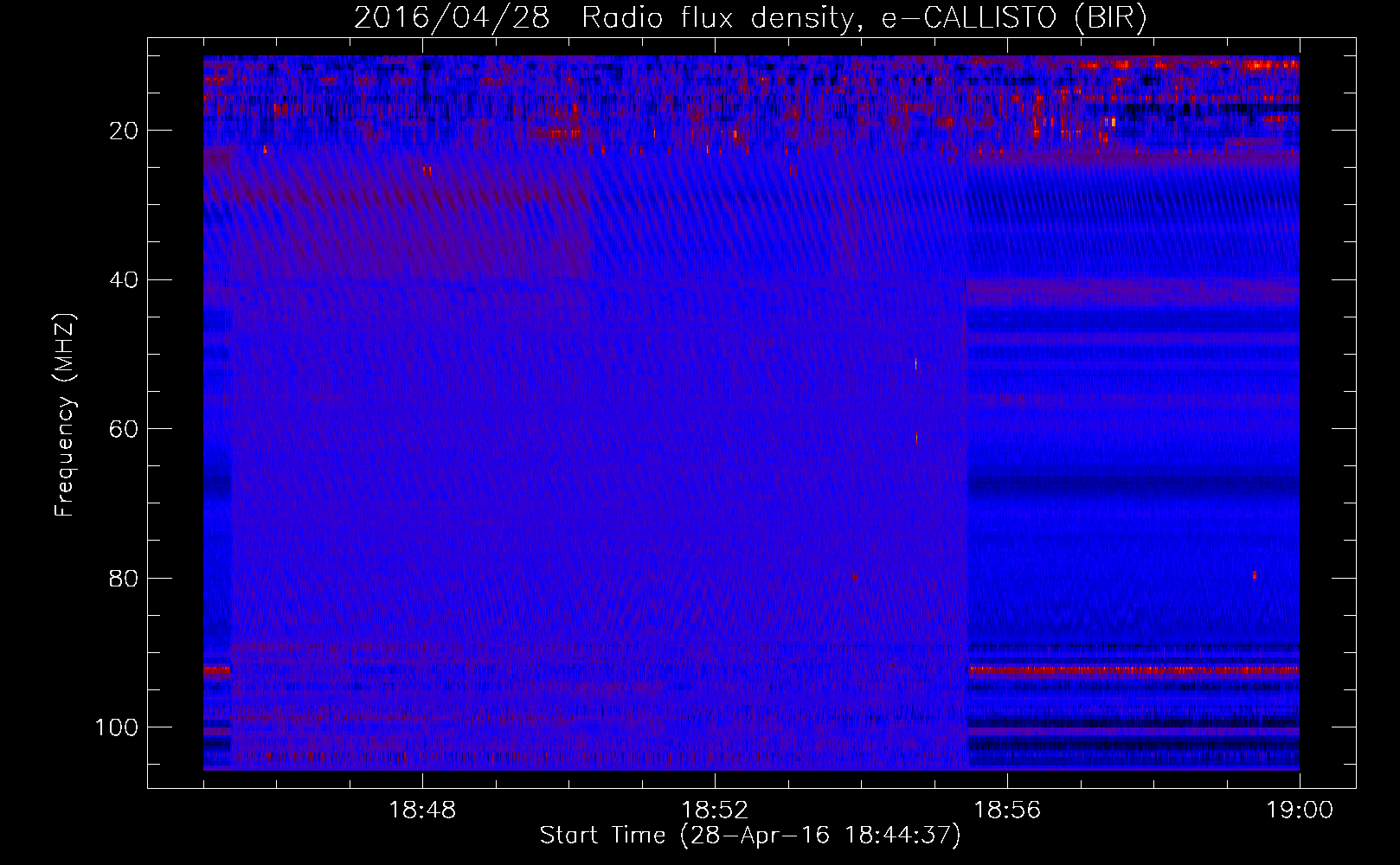Click the frequency tick label "60"

tap(124, 429)
